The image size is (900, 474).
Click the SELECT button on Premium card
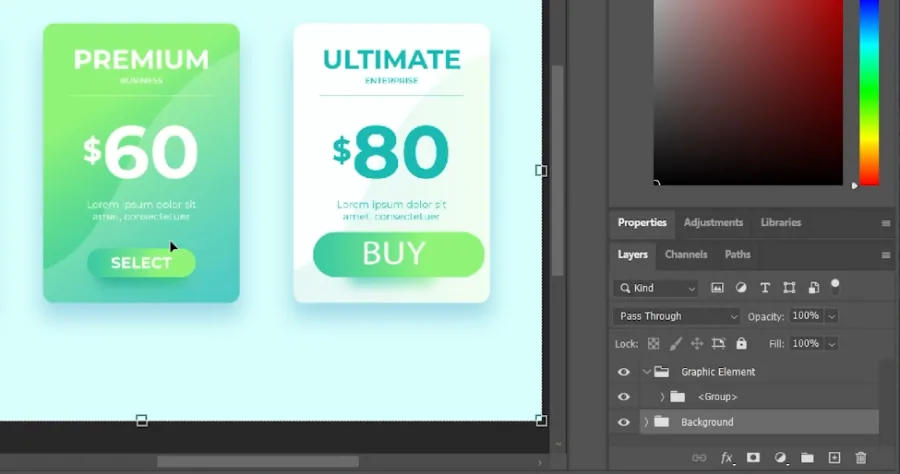[141, 263]
